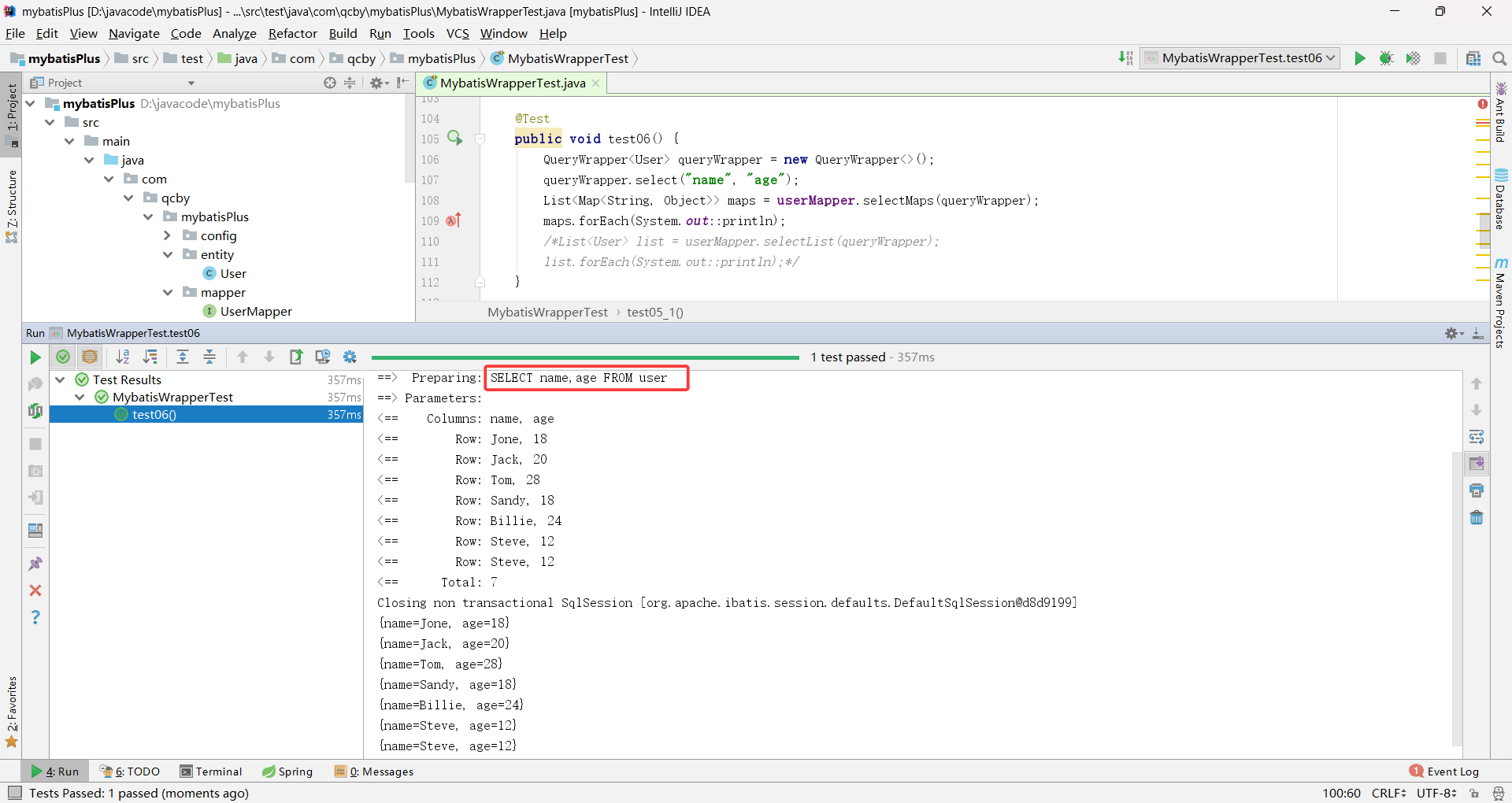Collapse Test Results node
1512x803 pixels.
pos(60,379)
